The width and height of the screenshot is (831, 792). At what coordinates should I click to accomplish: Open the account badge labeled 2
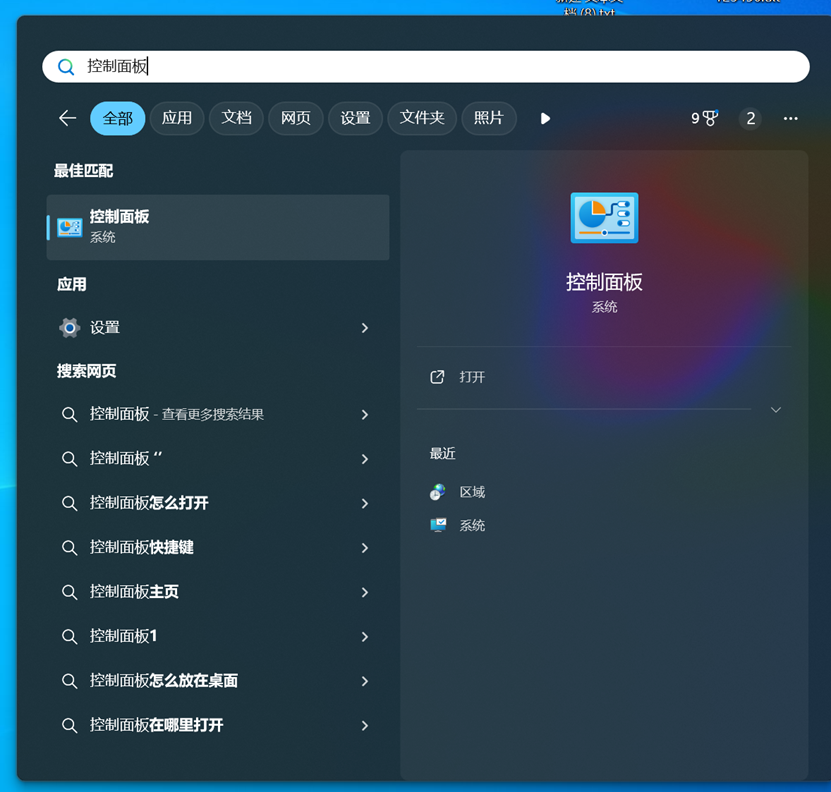(750, 118)
